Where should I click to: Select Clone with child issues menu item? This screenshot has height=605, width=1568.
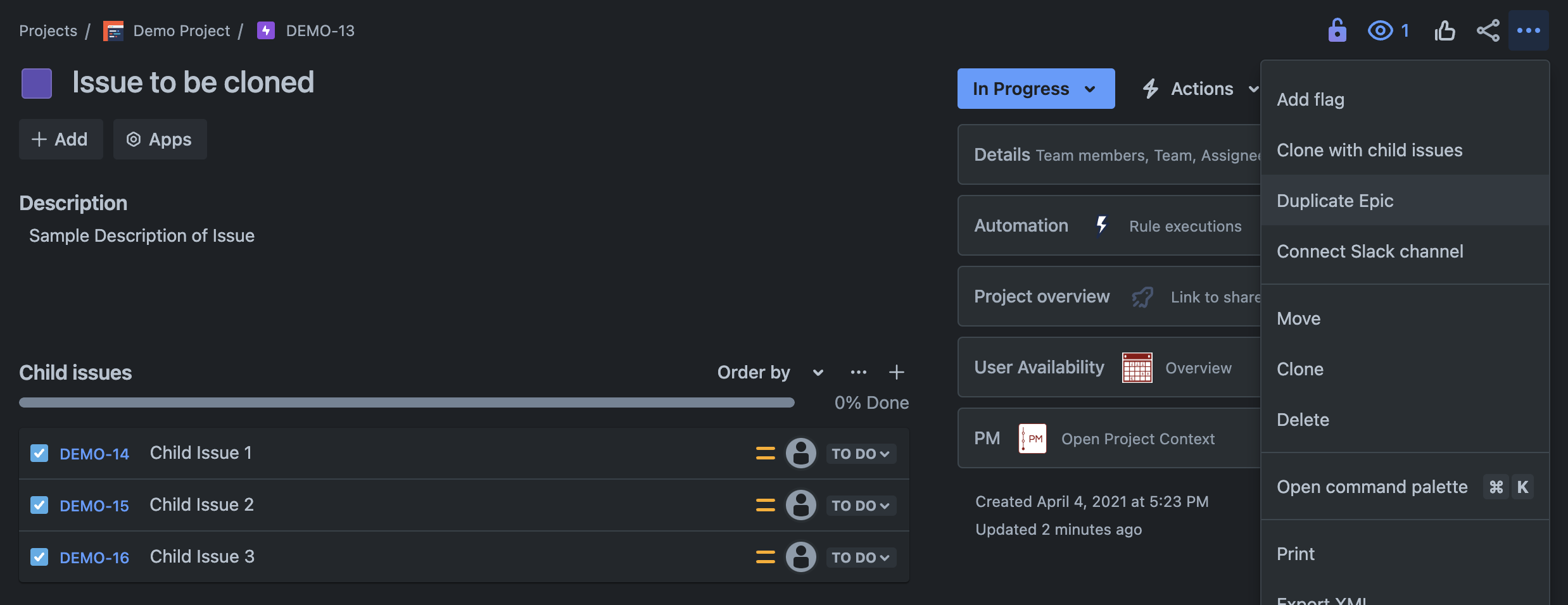pos(1369,150)
